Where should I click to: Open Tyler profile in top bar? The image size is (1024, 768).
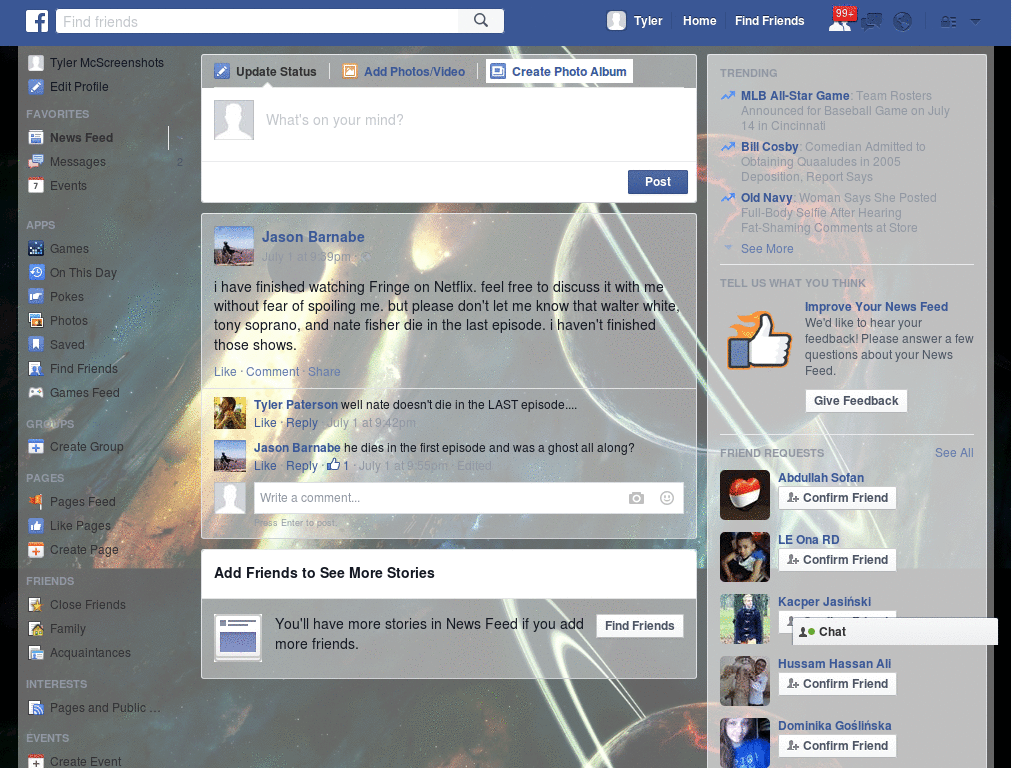tap(635, 21)
